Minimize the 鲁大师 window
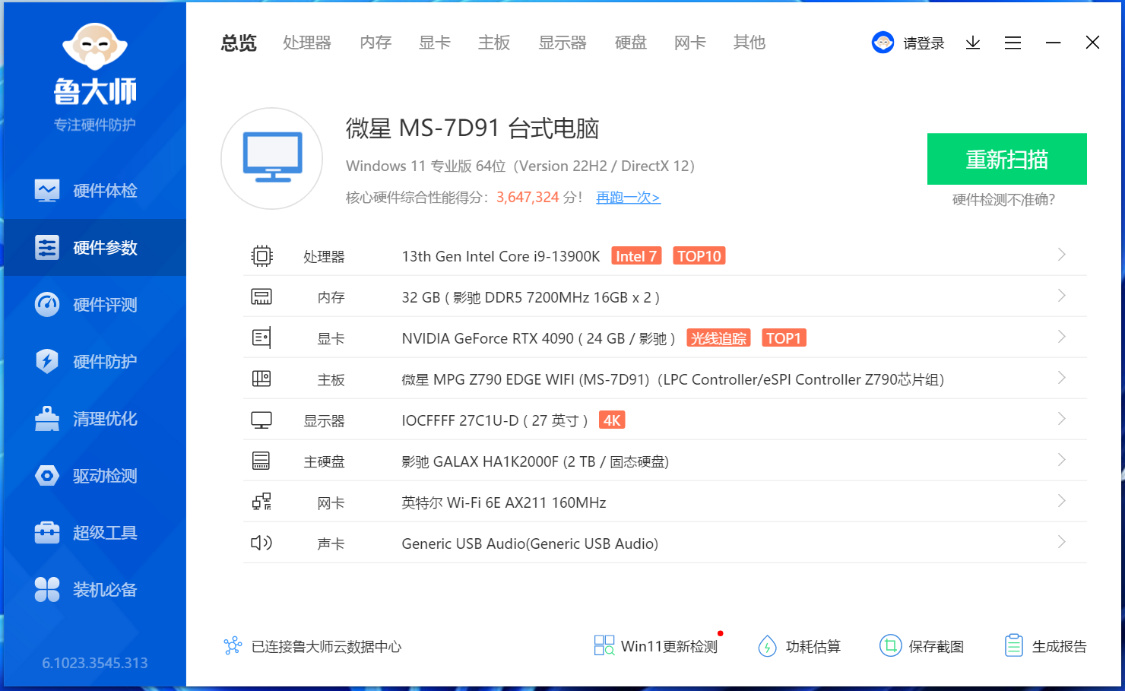 [1053, 43]
